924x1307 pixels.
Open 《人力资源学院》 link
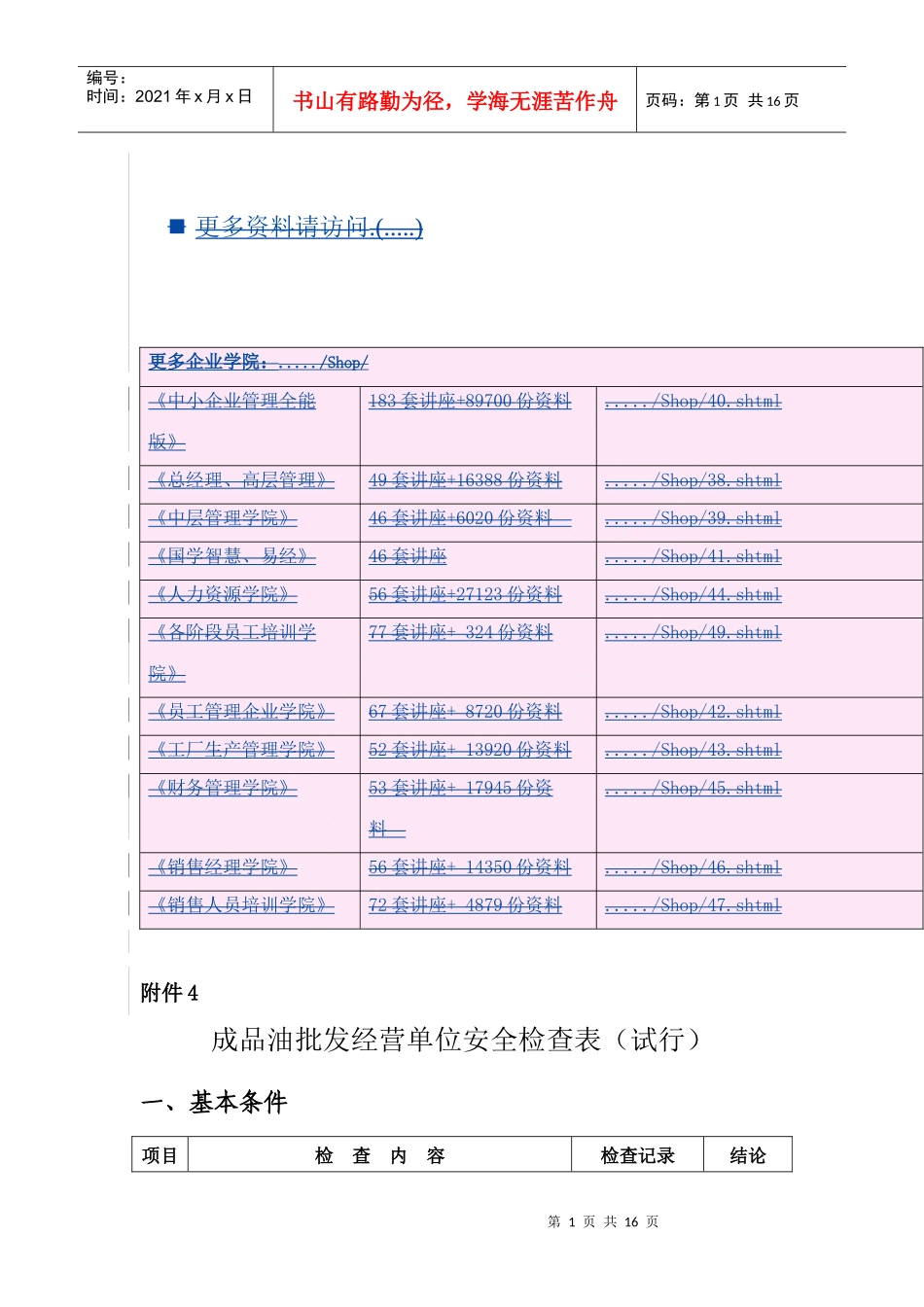[223, 594]
